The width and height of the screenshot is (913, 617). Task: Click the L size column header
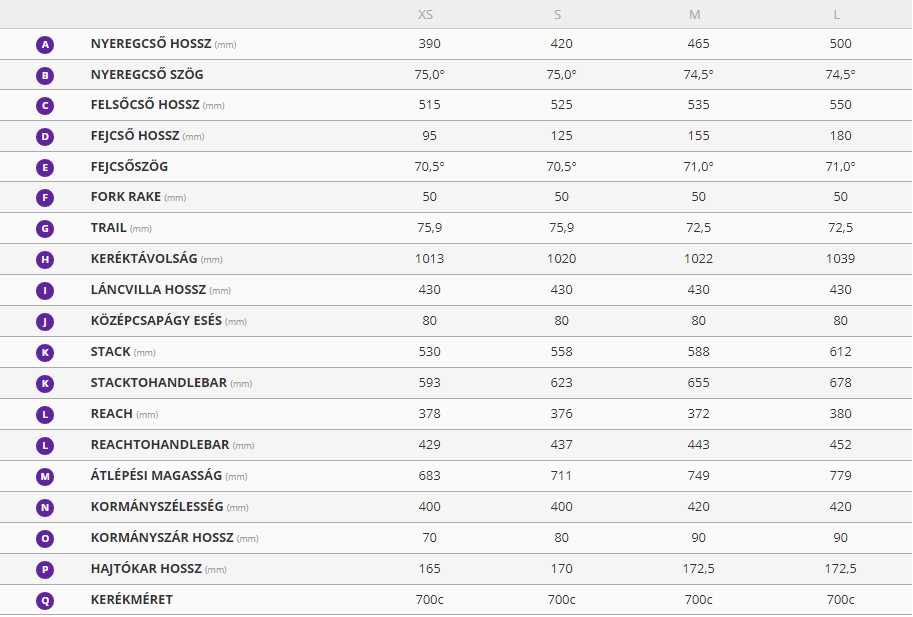coord(837,15)
